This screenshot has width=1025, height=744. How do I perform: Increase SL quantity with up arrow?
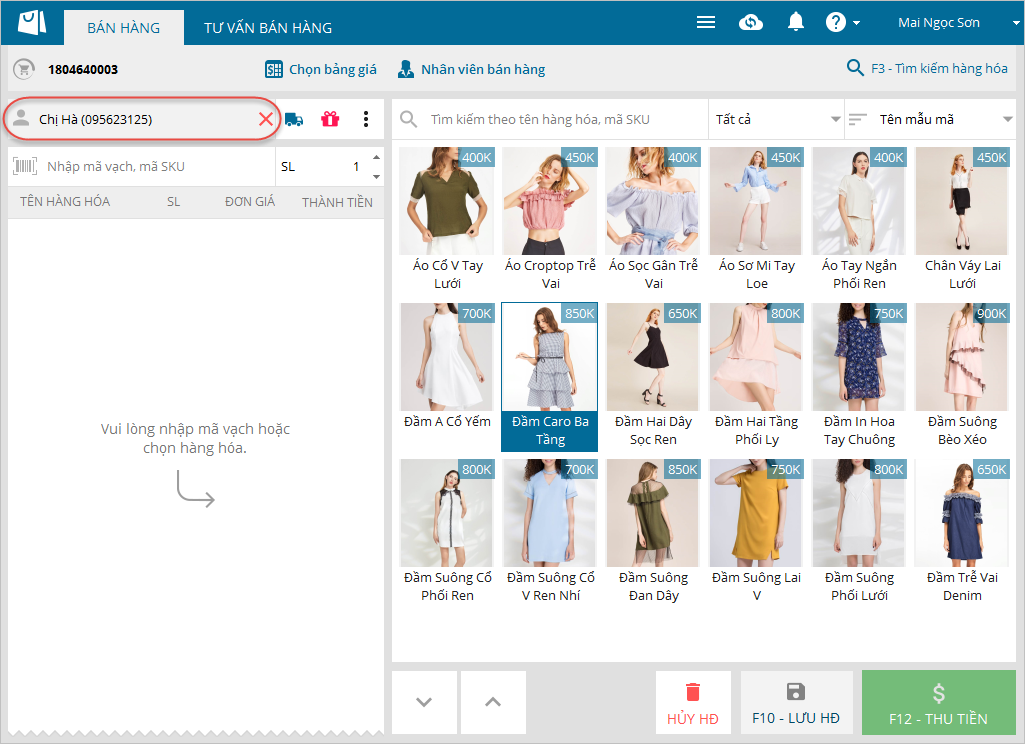(x=376, y=157)
